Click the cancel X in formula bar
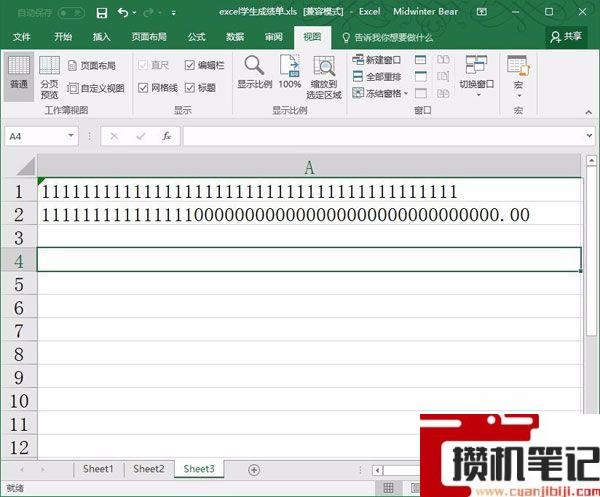The image size is (600, 497). coord(114,136)
